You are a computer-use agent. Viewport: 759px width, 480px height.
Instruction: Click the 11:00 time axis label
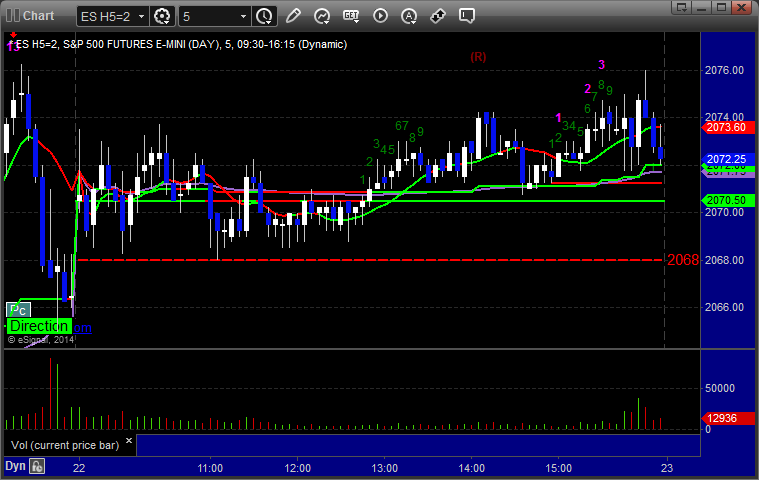(x=210, y=468)
